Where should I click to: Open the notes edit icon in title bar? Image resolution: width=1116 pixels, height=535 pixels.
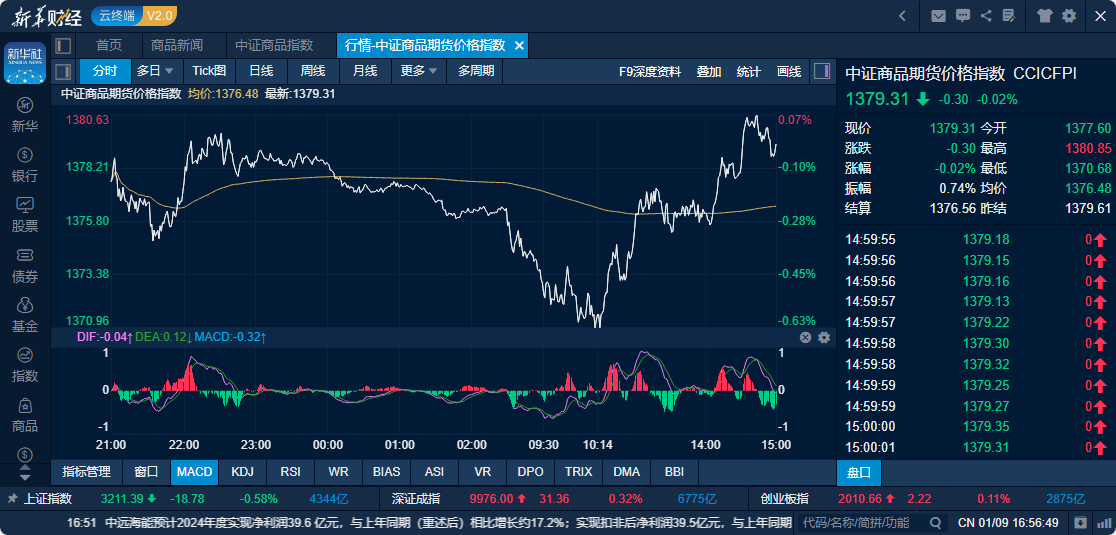tap(1009, 15)
